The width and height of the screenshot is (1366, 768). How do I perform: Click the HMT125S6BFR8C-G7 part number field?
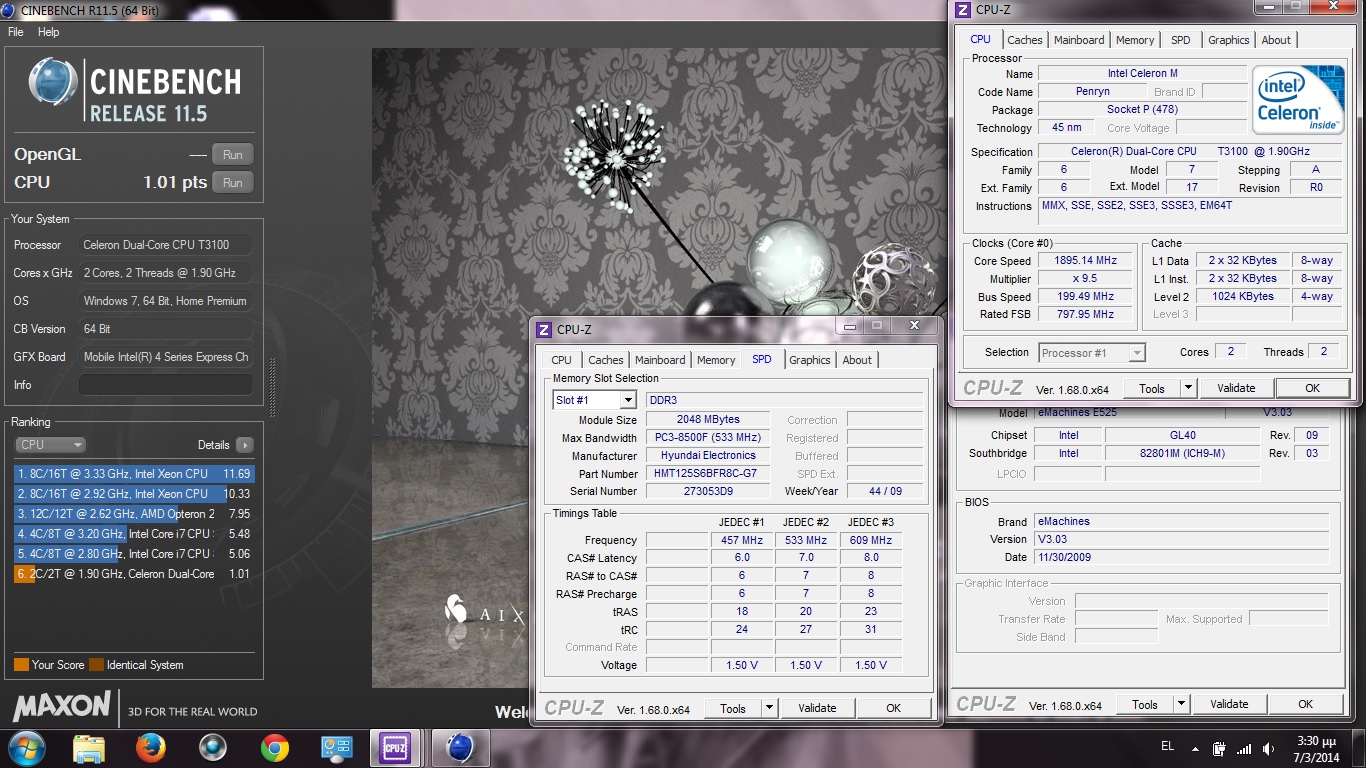(x=708, y=474)
